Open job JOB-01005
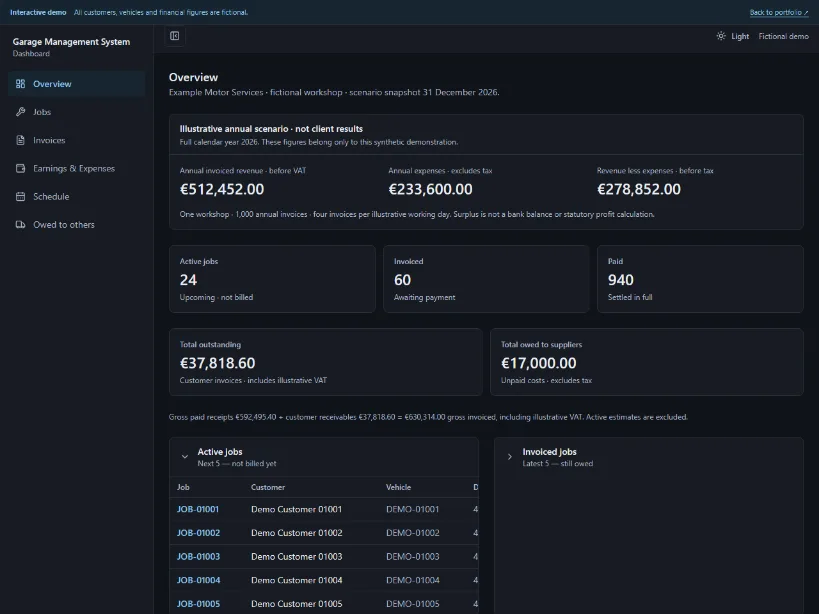The image size is (819, 614). click(198, 604)
